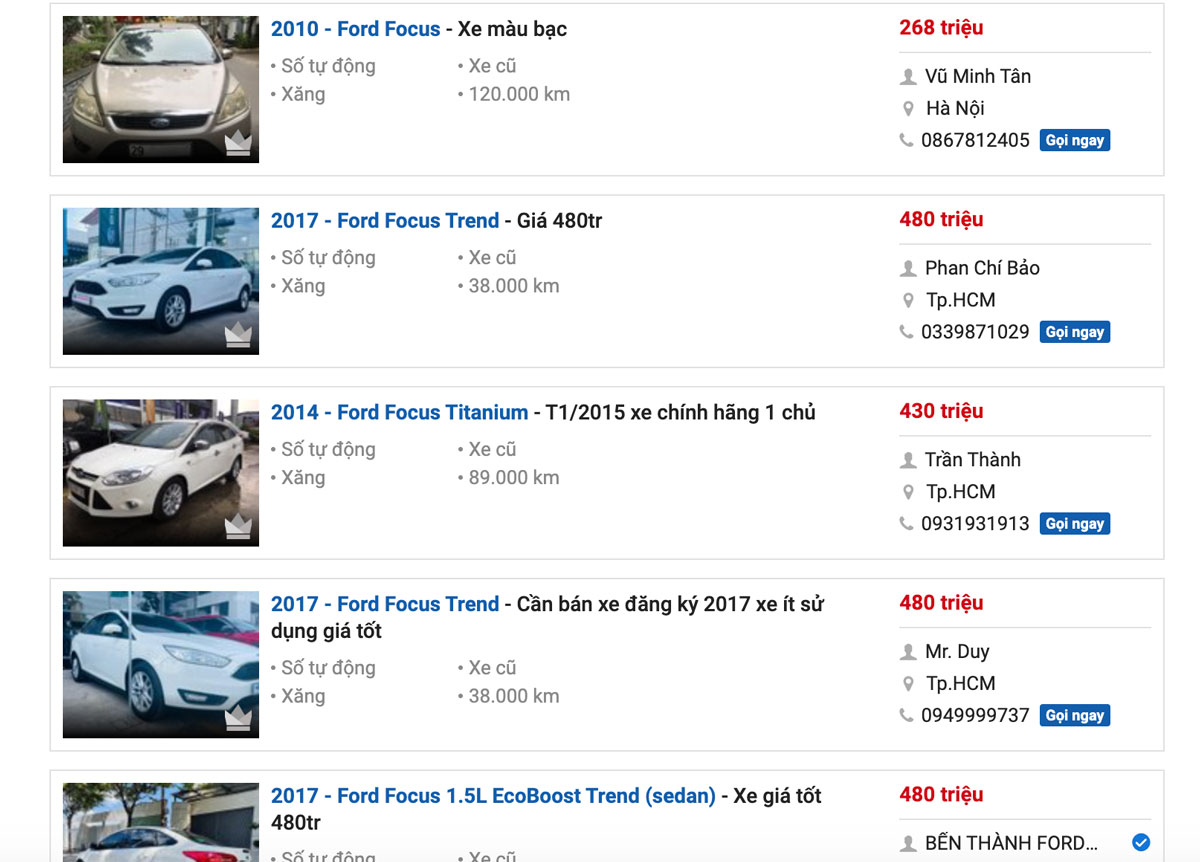Open the 2010 Ford Focus listing link
The height and width of the screenshot is (862, 1200).
pyautogui.click(x=355, y=29)
